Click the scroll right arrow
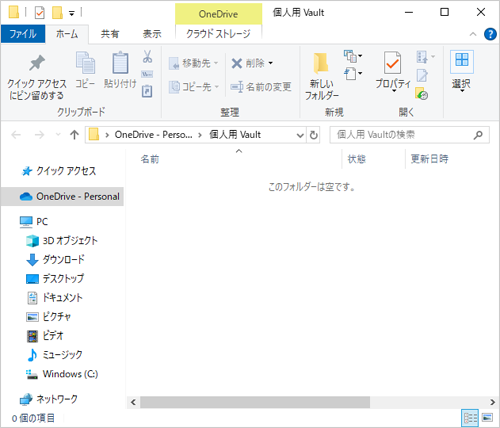This screenshot has height=428, width=500. [x=492, y=402]
